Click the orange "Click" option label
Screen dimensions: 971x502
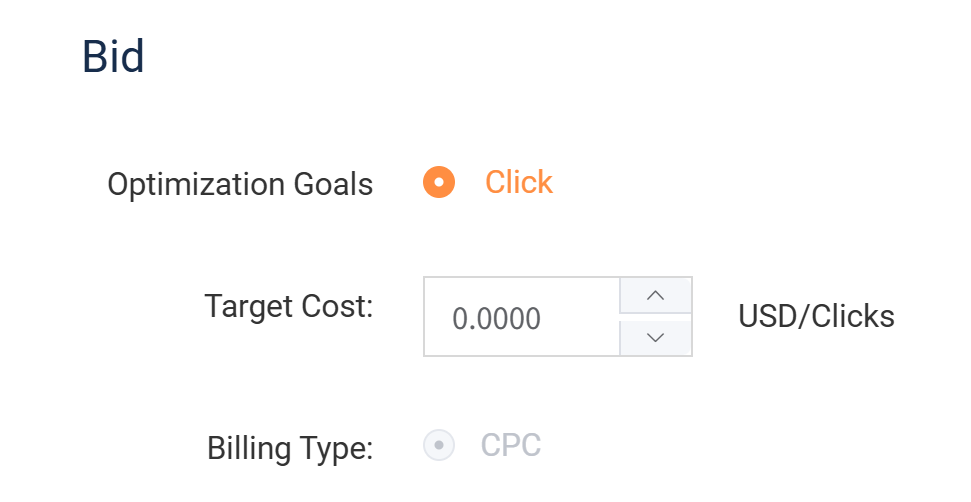518,183
